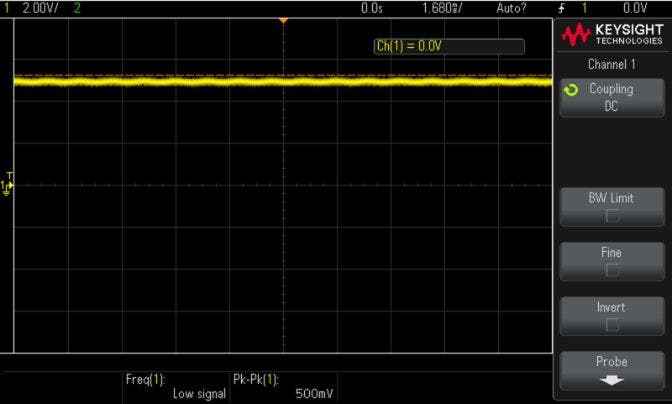This screenshot has width=672, height=404.
Task: Click the orange trigger position marker
Action: click(283, 21)
